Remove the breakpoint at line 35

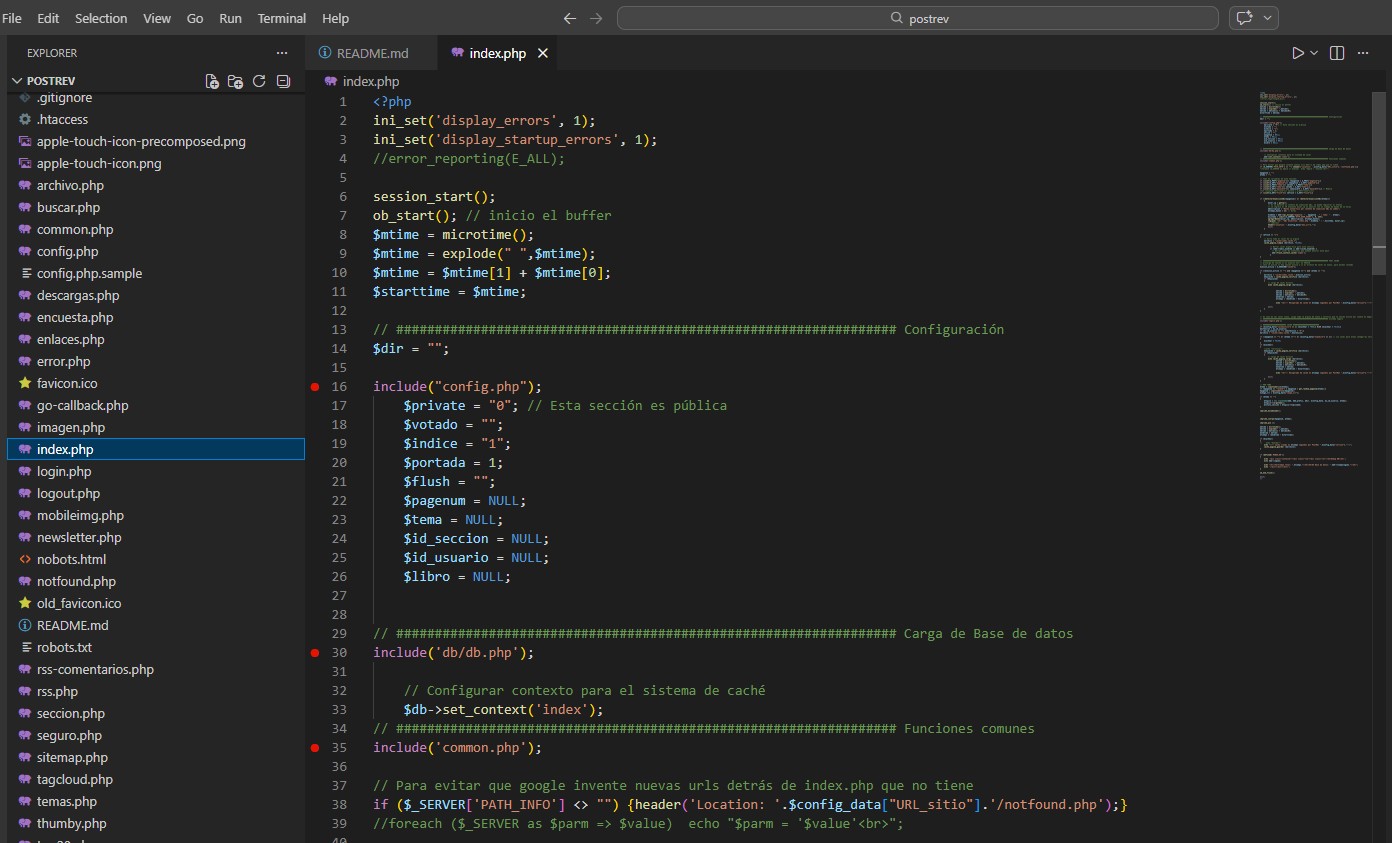click(x=315, y=748)
